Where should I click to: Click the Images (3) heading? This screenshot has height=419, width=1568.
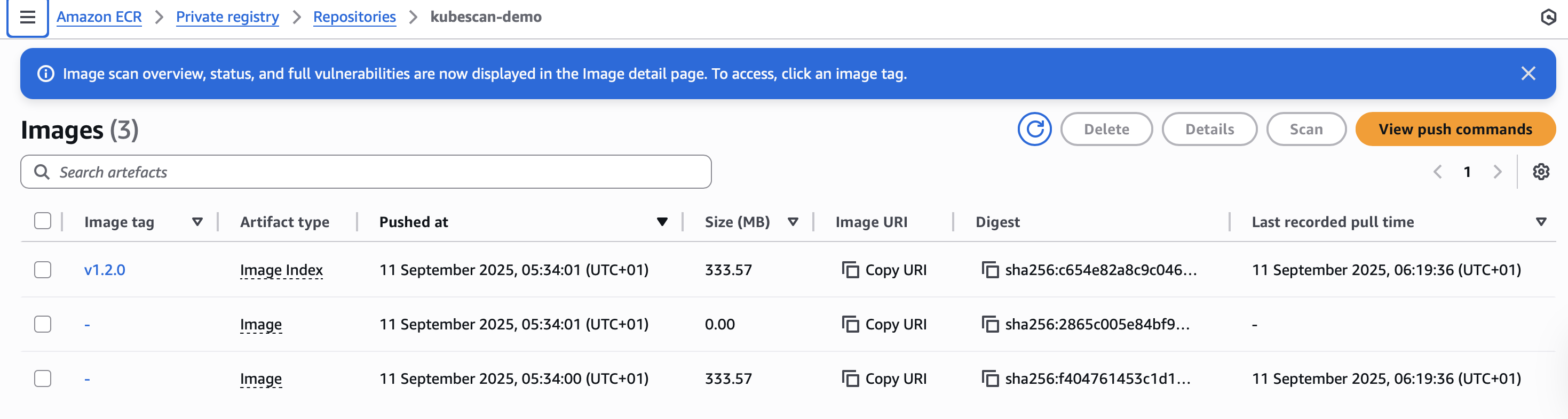[x=80, y=130]
